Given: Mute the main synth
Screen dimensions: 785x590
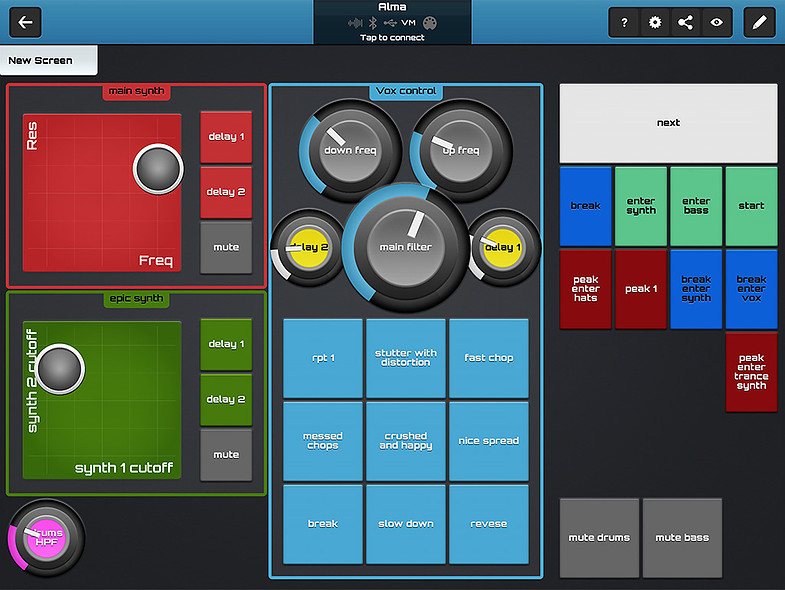Looking at the screenshot, I should point(226,247).
